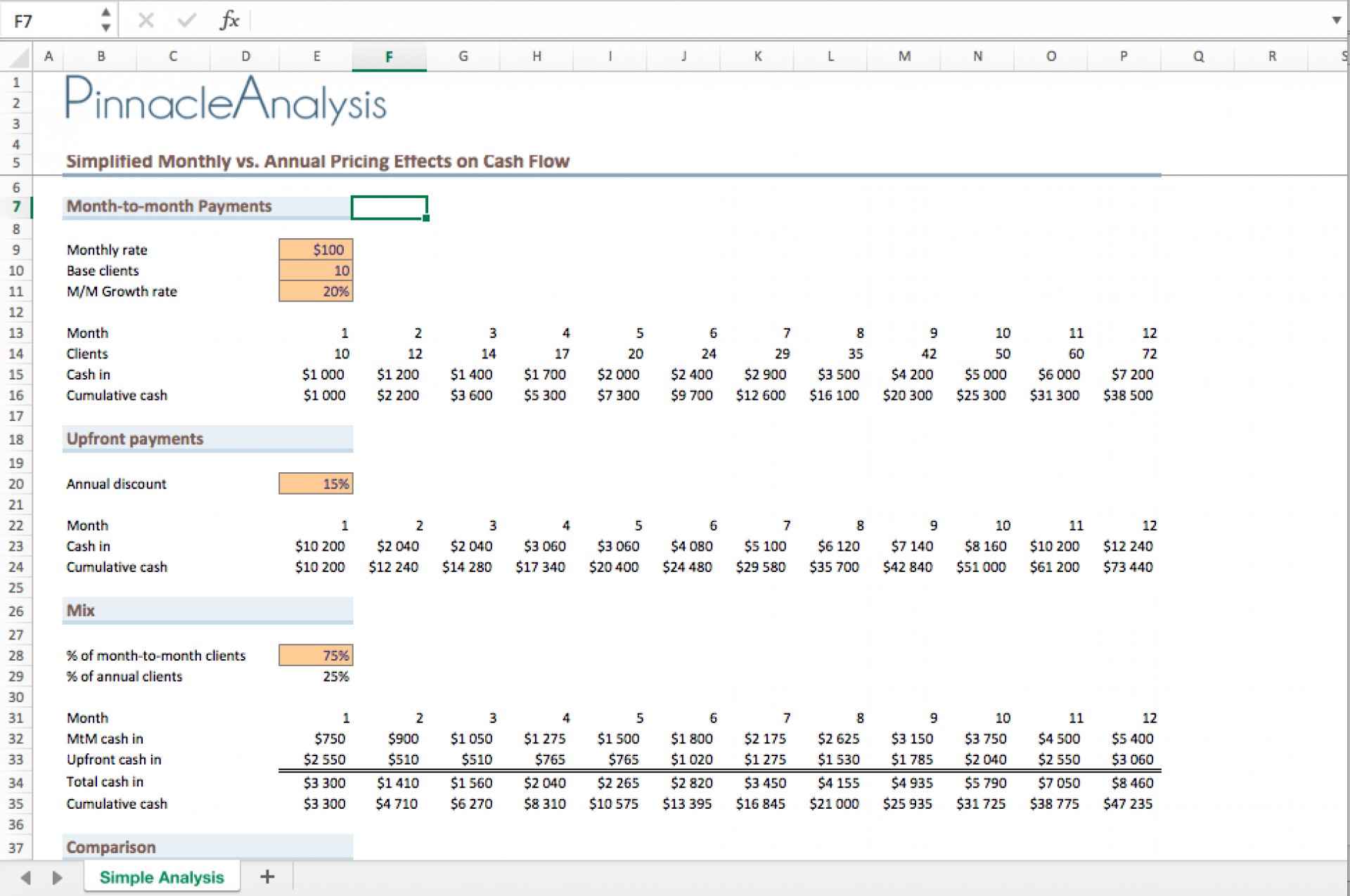This screenshot has width=1350, height=896.
Task: Select column F header
Action: click(389, 57)
